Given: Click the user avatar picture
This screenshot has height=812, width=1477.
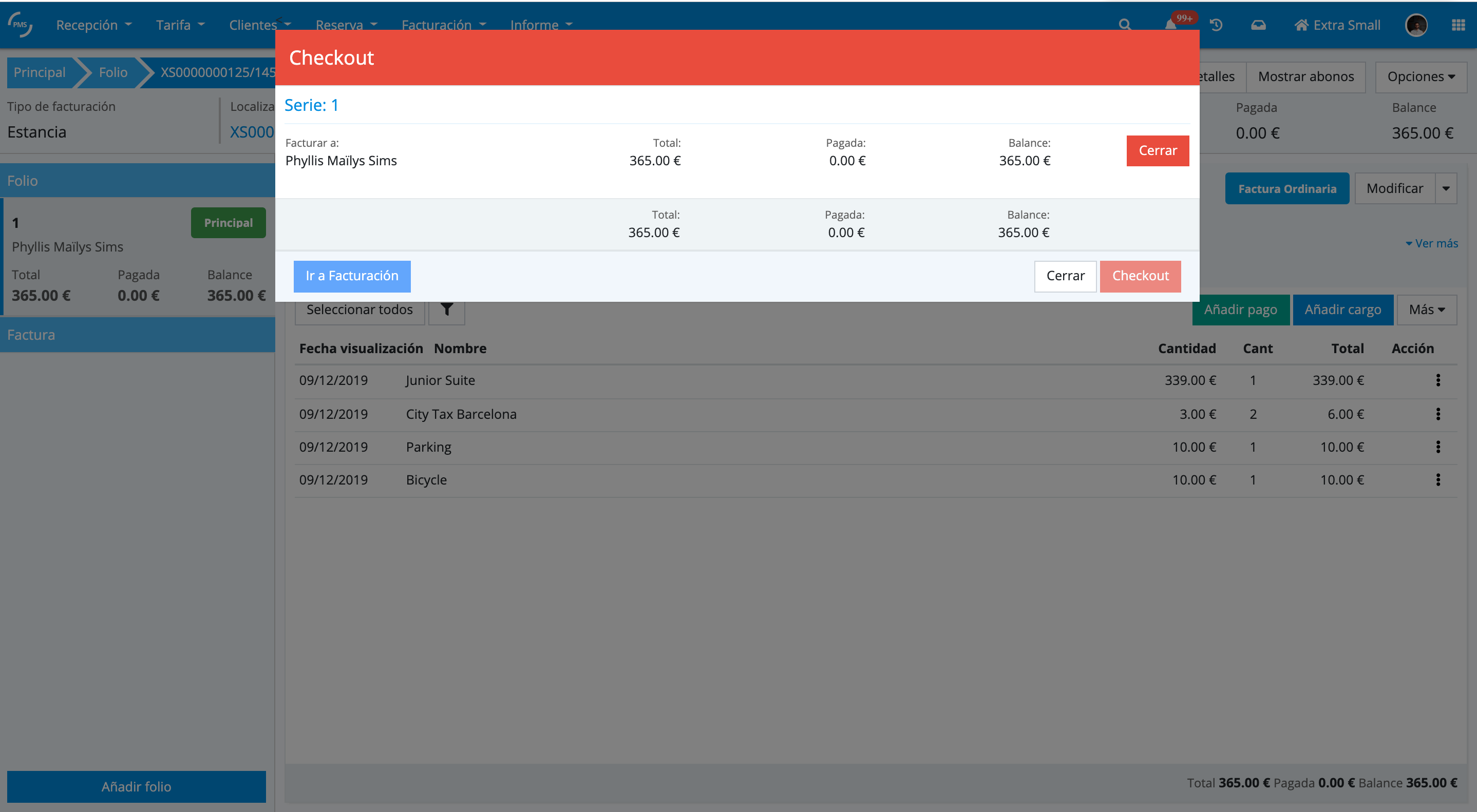Looking at the screenshot, I should point(1416,25).
